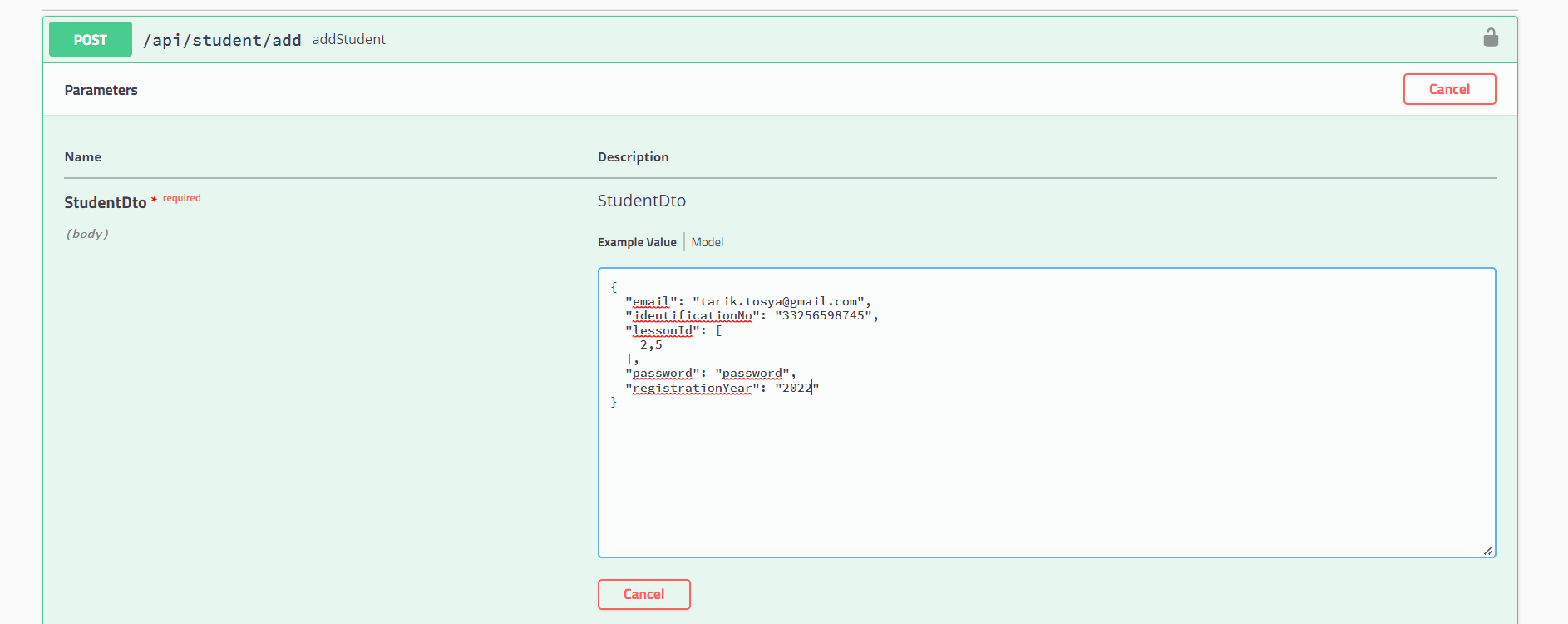The height and width of the screenshot is (624, 1568).
Task: Click the identificationNo value 33256598745
Action: [x=823, y=315]
